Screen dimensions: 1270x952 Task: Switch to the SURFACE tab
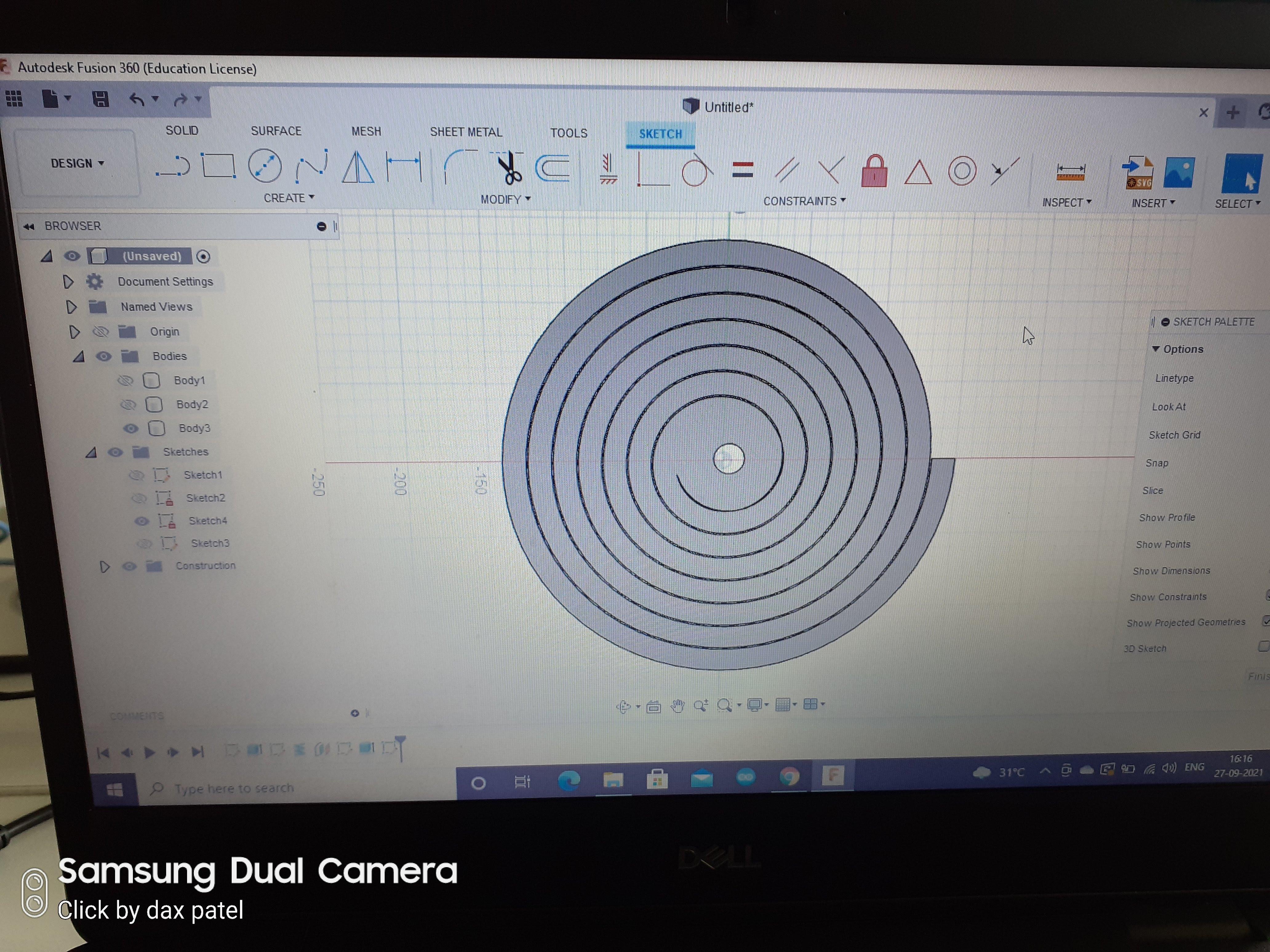(x=276, y=131)
